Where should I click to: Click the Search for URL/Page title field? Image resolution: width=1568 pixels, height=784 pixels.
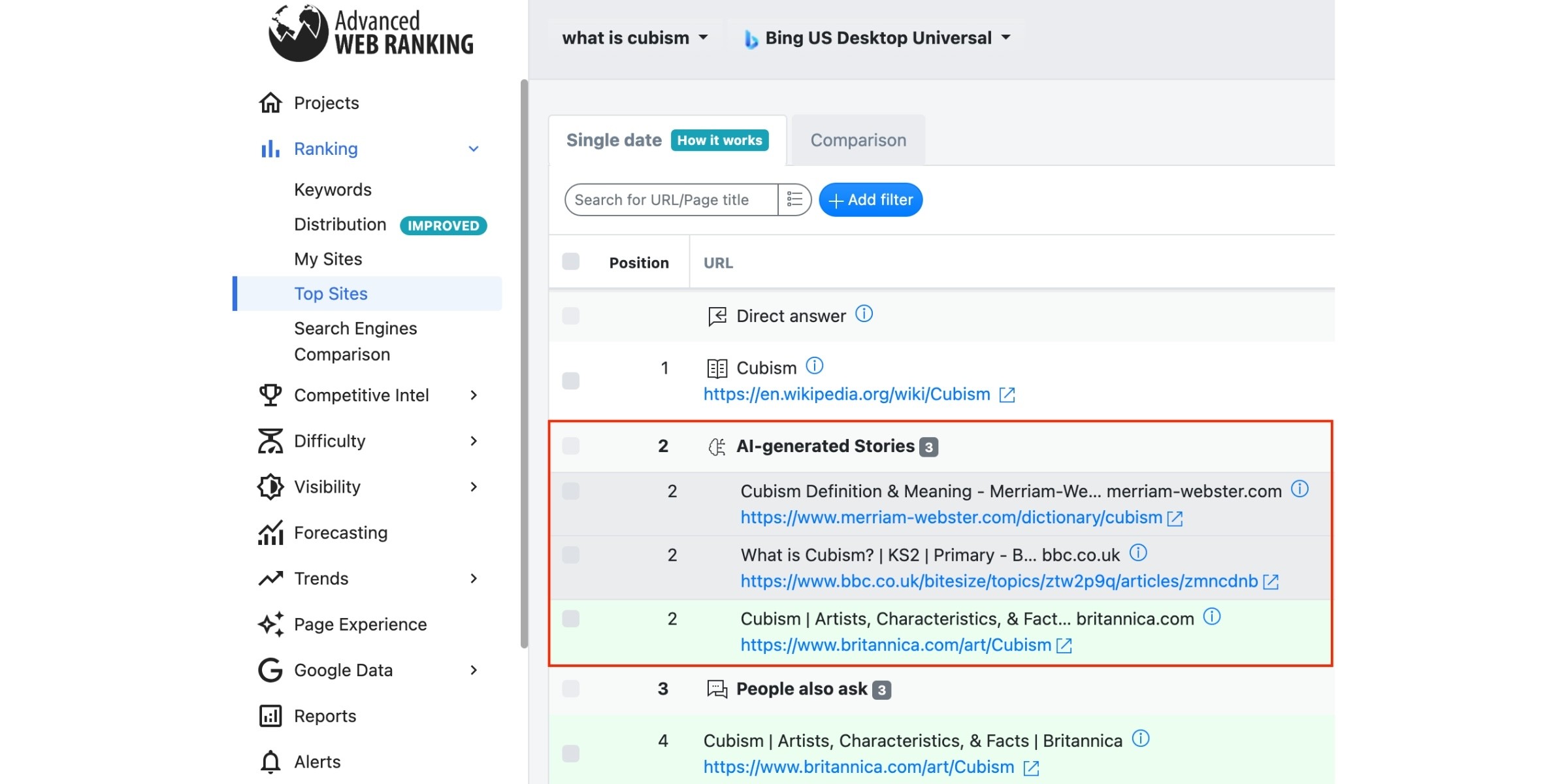point(672,199)
